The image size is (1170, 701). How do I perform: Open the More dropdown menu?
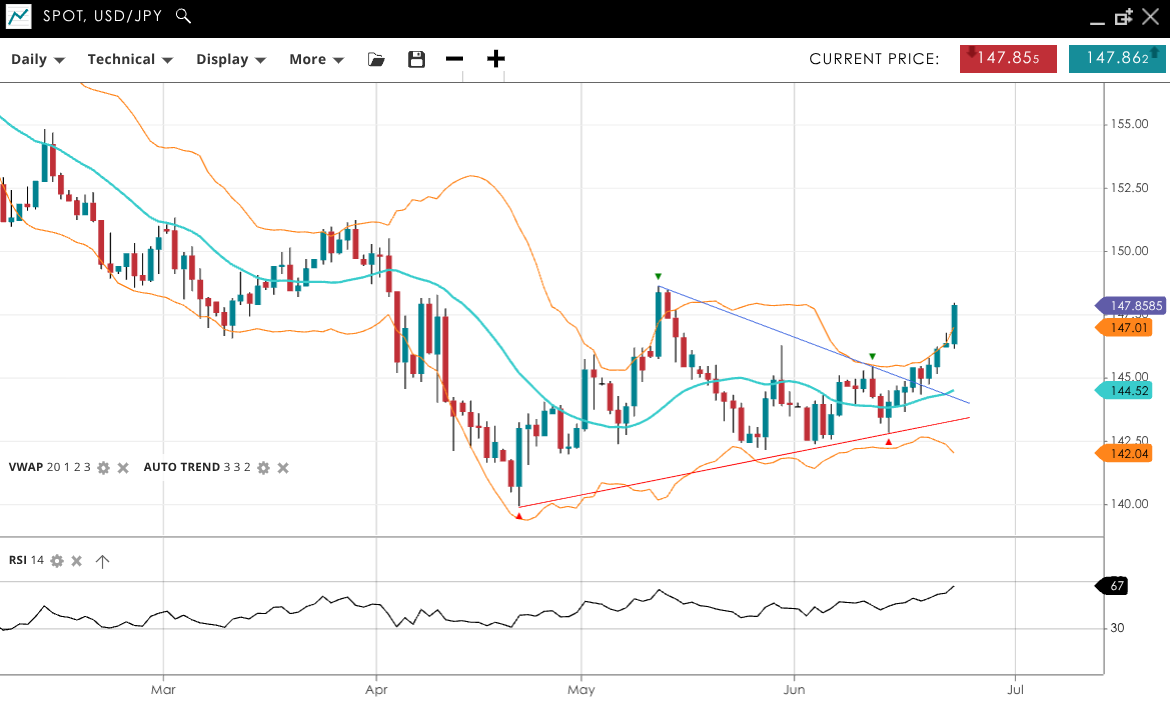(316, 59)
